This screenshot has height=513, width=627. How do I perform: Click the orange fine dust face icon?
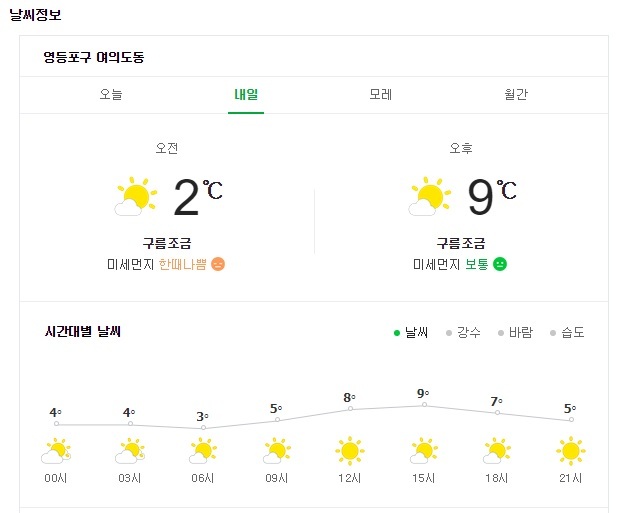pyautogui.click(x=218, y=264)
